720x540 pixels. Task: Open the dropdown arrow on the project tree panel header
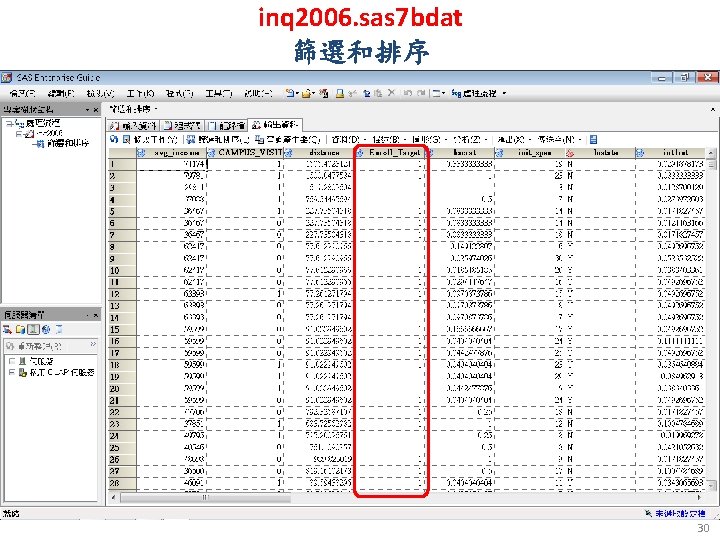coord(87,110)
